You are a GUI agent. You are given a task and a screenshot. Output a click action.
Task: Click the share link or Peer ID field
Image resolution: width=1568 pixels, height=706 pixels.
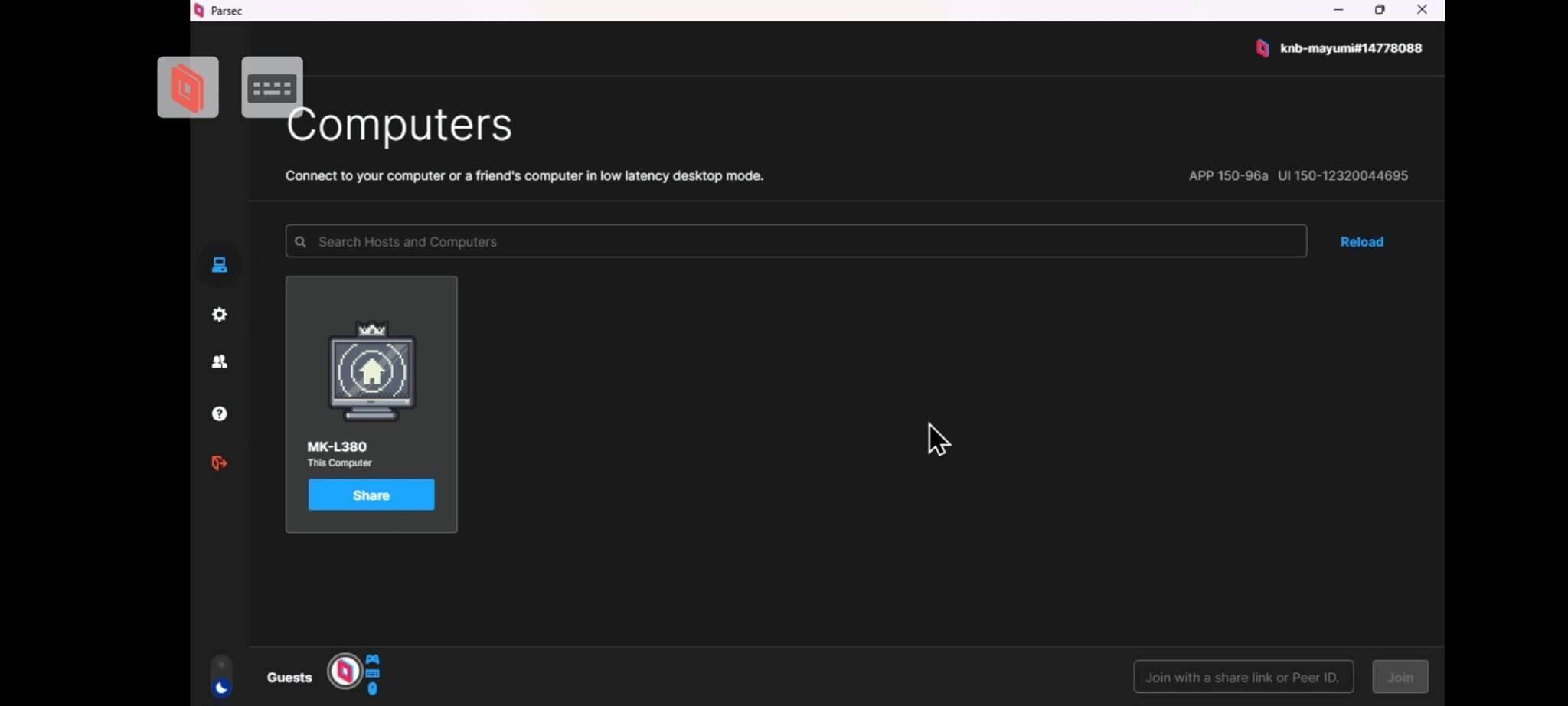(x=1243, y=677)
